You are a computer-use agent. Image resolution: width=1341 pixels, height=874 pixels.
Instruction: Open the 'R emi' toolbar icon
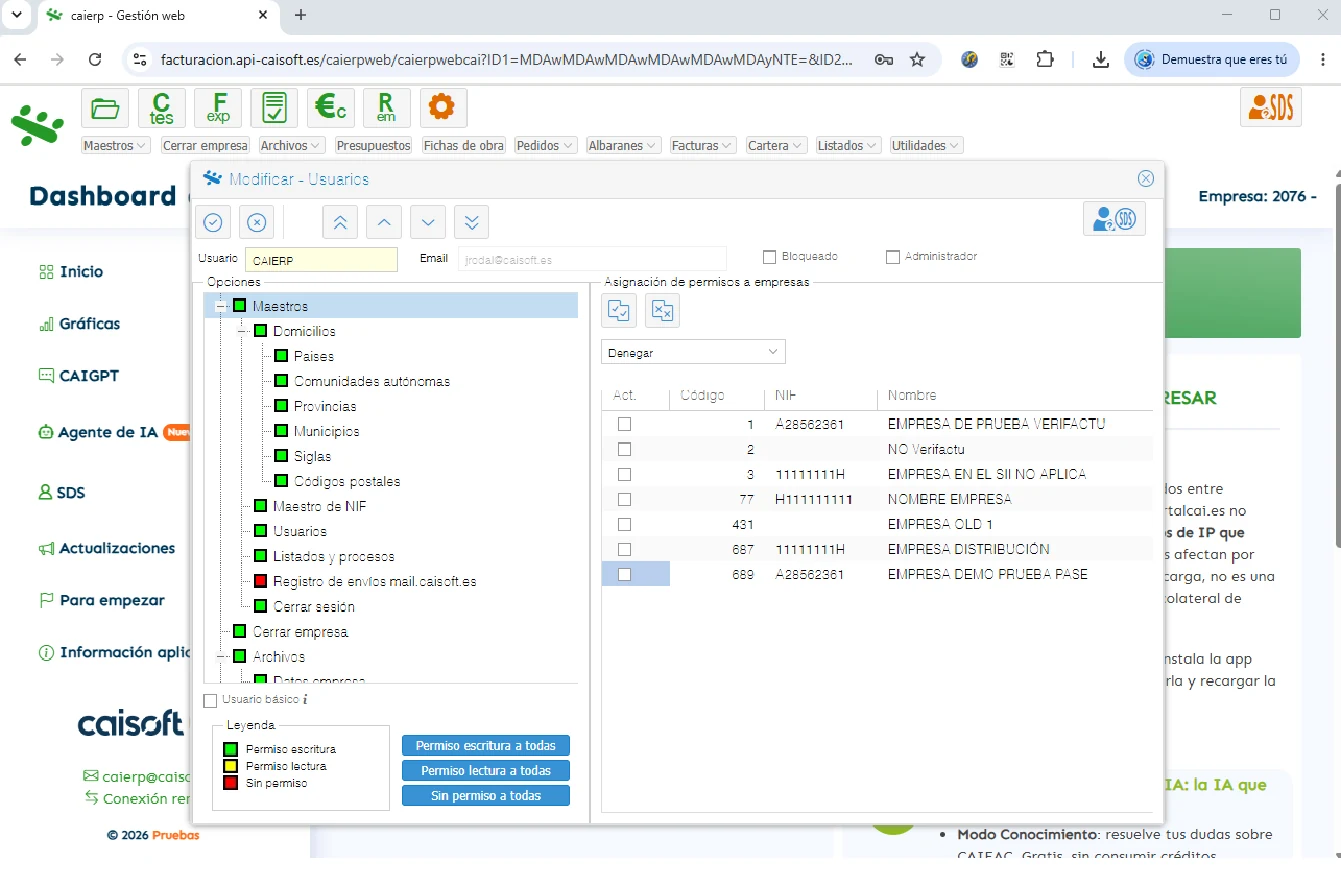pyautogui.click(x=387, y=108)
